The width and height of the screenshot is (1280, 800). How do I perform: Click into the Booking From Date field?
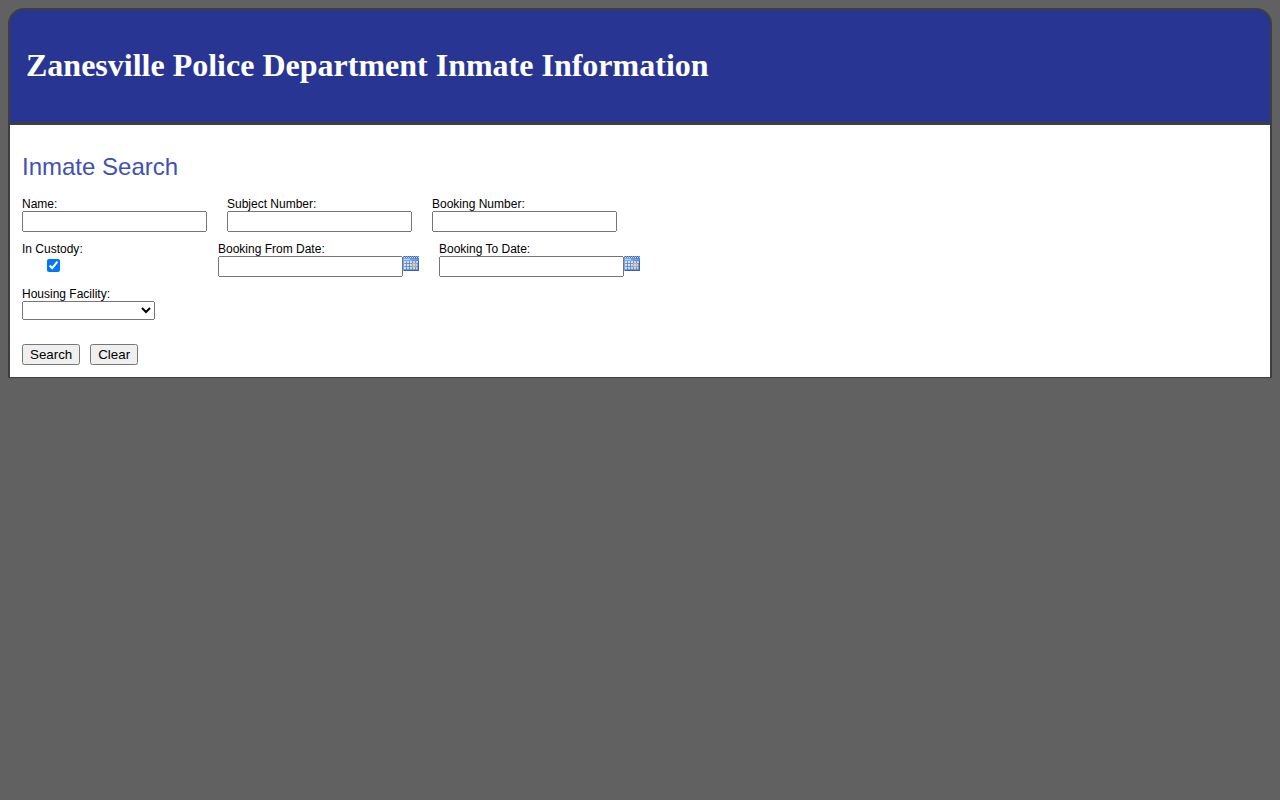(x=310, y=266)
